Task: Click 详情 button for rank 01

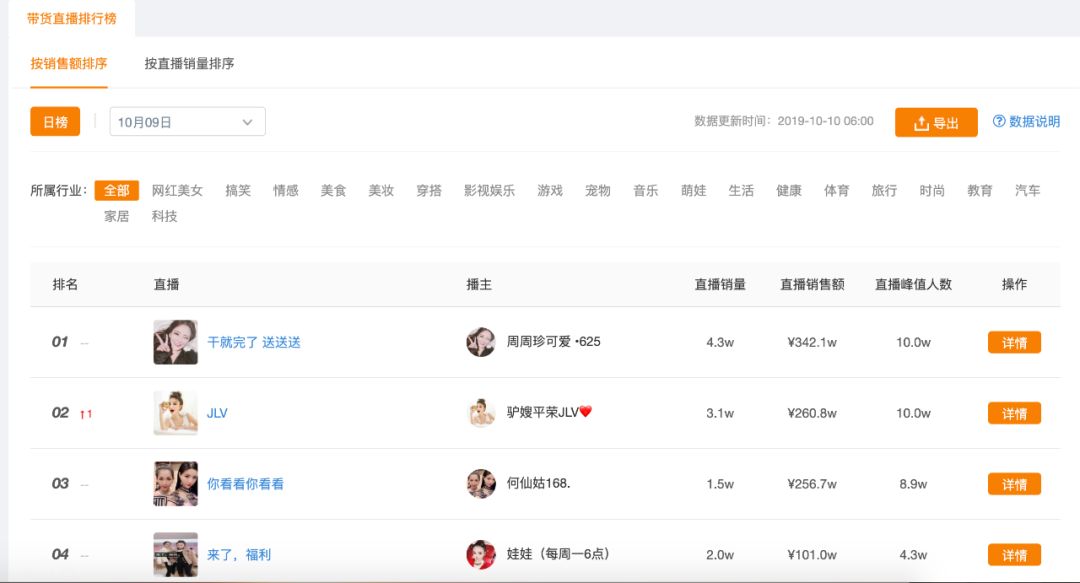Action: tap(1014, 343)
